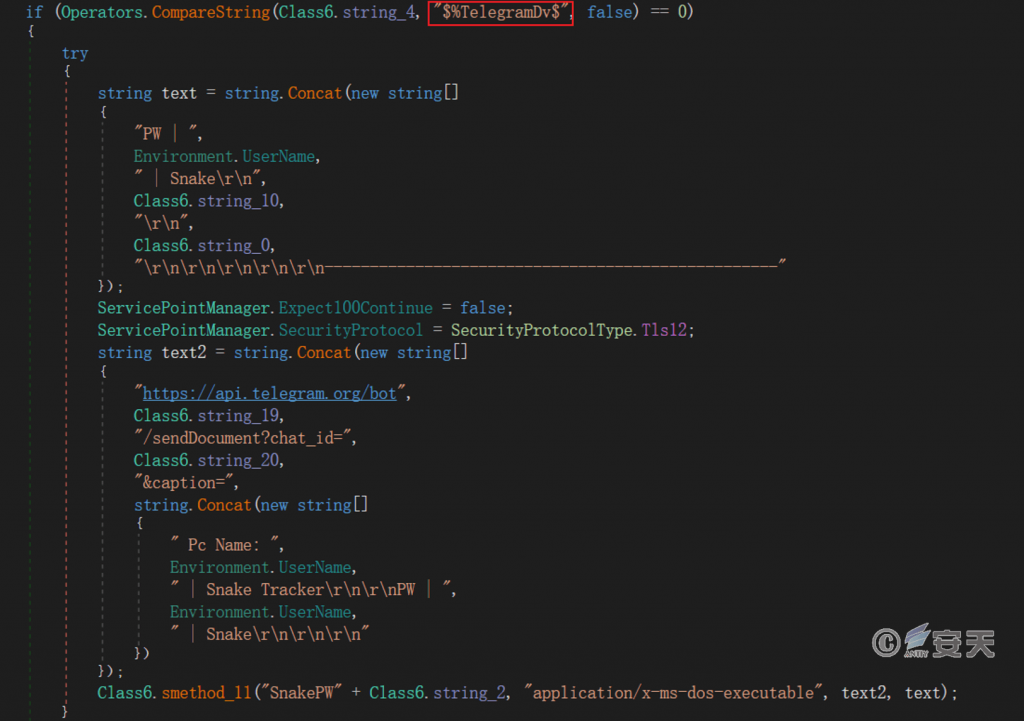Viewport: 1024px width, 721px height.
Task: Select the "application/x-ms-dos-executable" string
Action: [673, 692]
